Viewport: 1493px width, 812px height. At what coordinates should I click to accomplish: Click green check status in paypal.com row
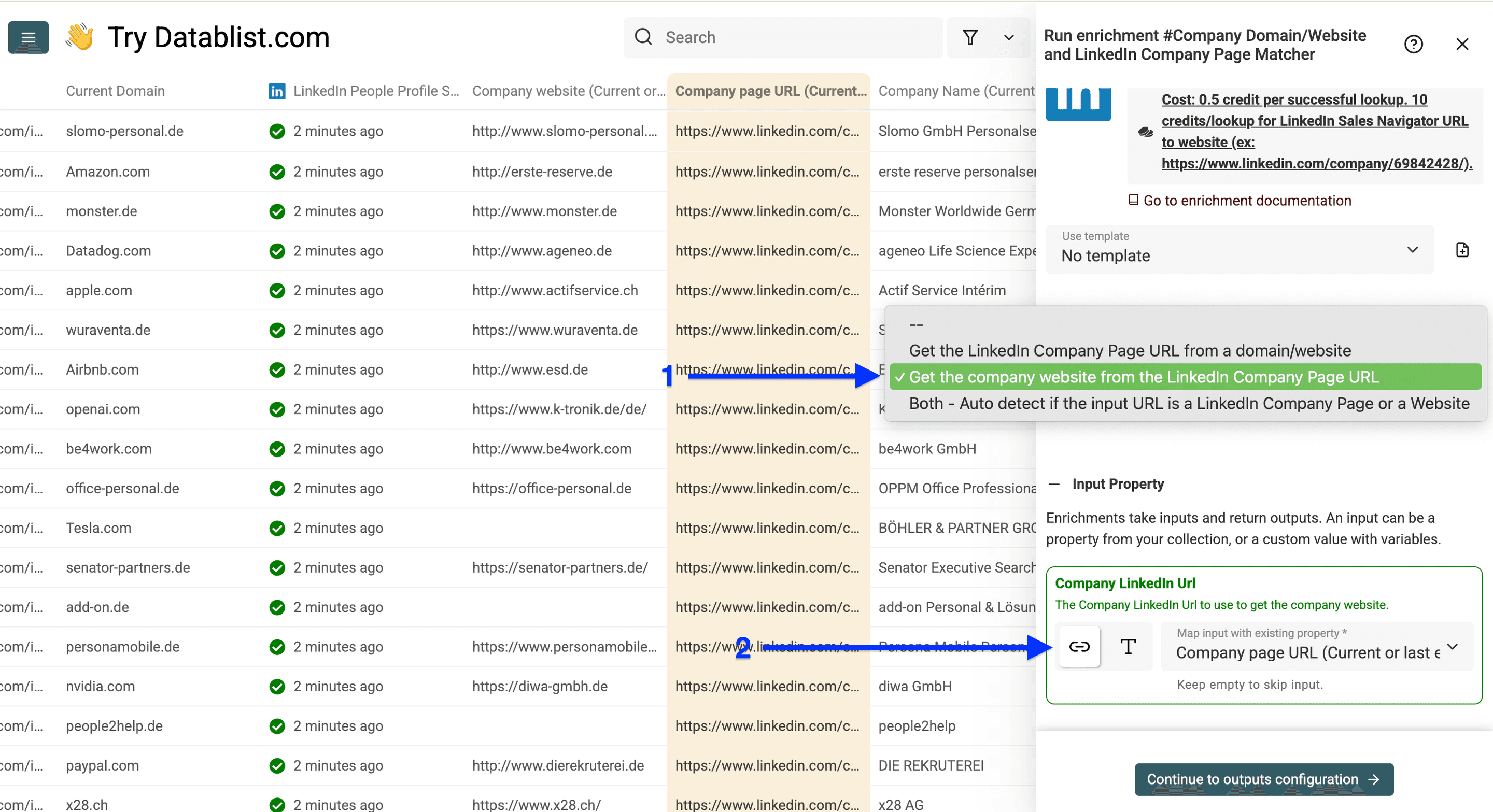(x=277, y=766)
